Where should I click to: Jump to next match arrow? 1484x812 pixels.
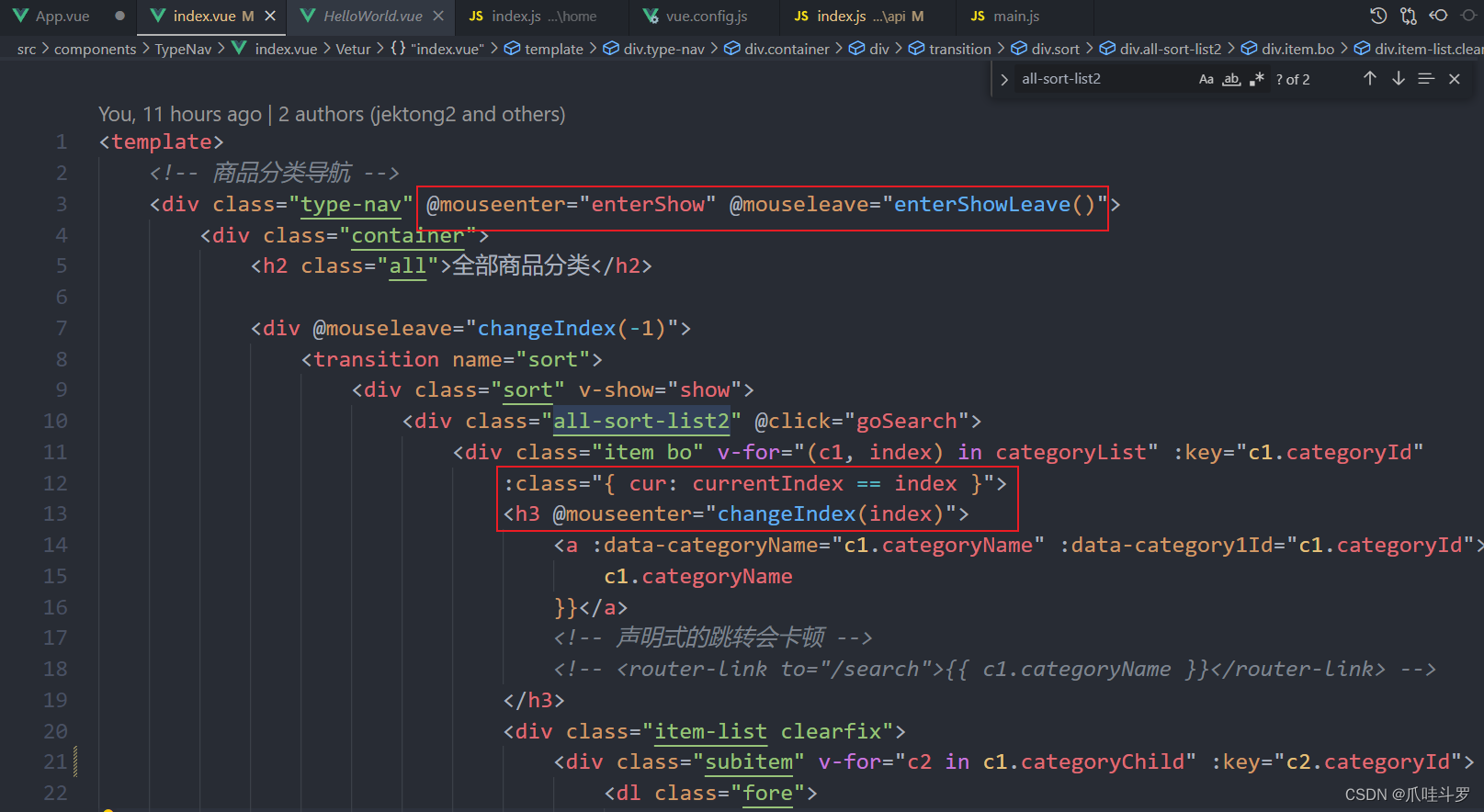pyautogui.click(x=1399, y=79)
